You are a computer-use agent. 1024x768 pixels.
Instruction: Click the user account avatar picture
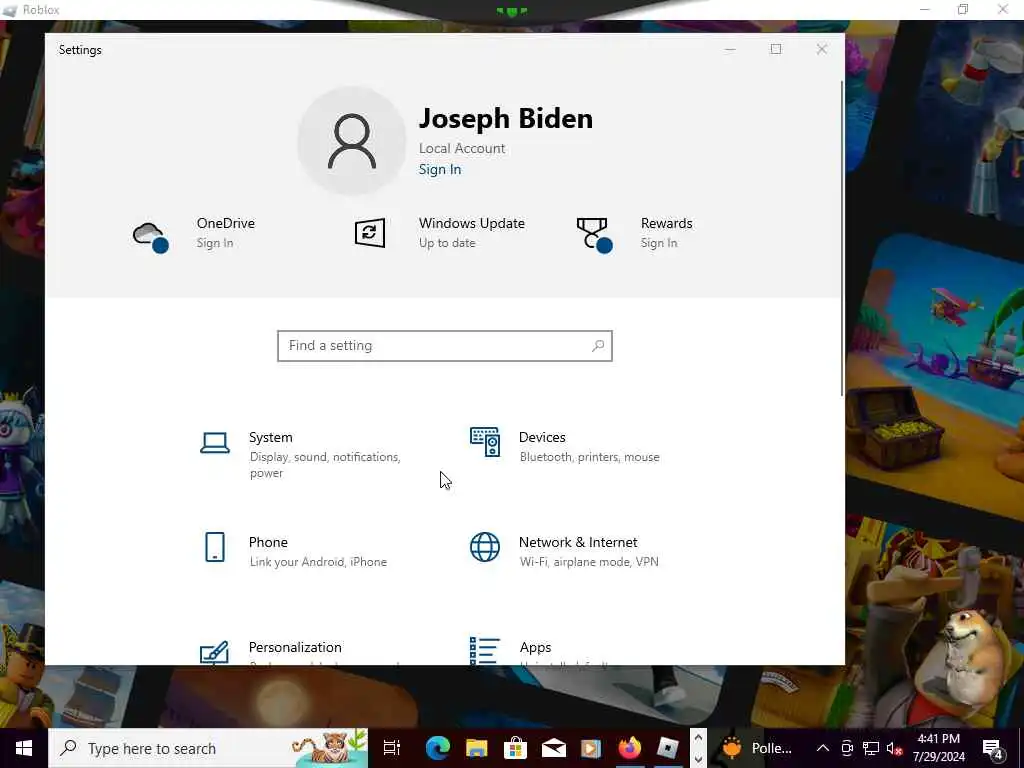click(352, 141)
